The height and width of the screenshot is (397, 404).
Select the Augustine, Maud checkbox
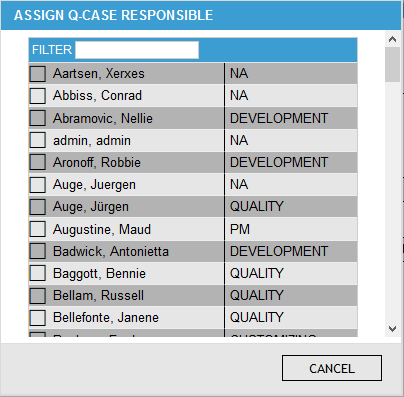(x=38, y=229)
